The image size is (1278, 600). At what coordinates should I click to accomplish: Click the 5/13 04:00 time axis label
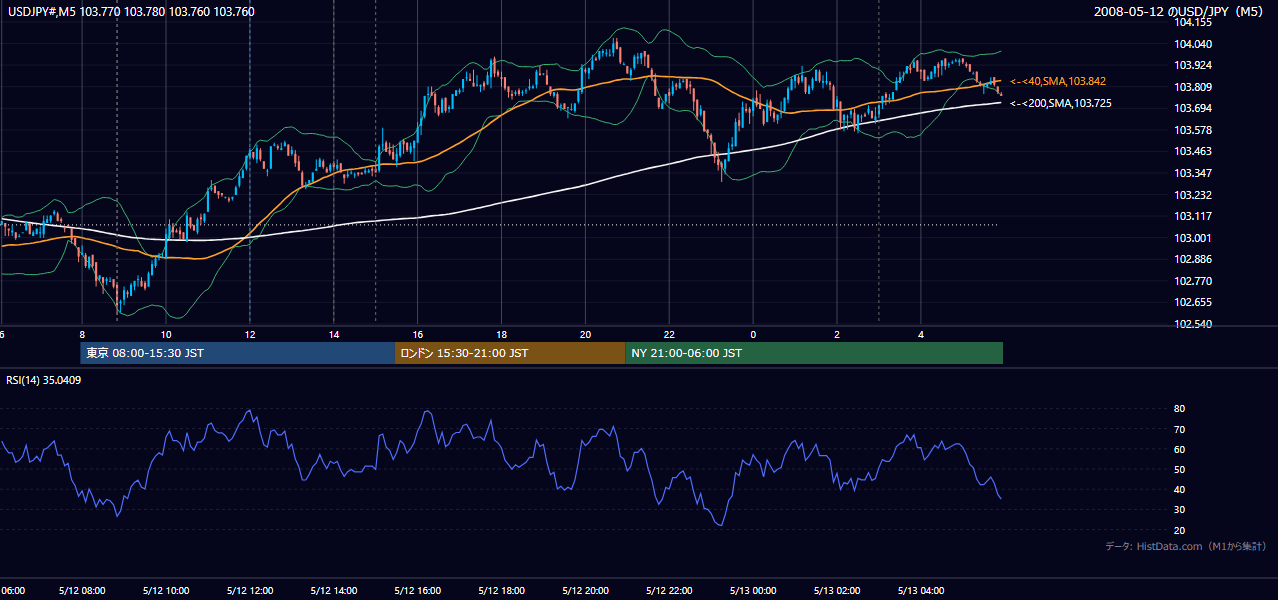[x=922, y=590]
